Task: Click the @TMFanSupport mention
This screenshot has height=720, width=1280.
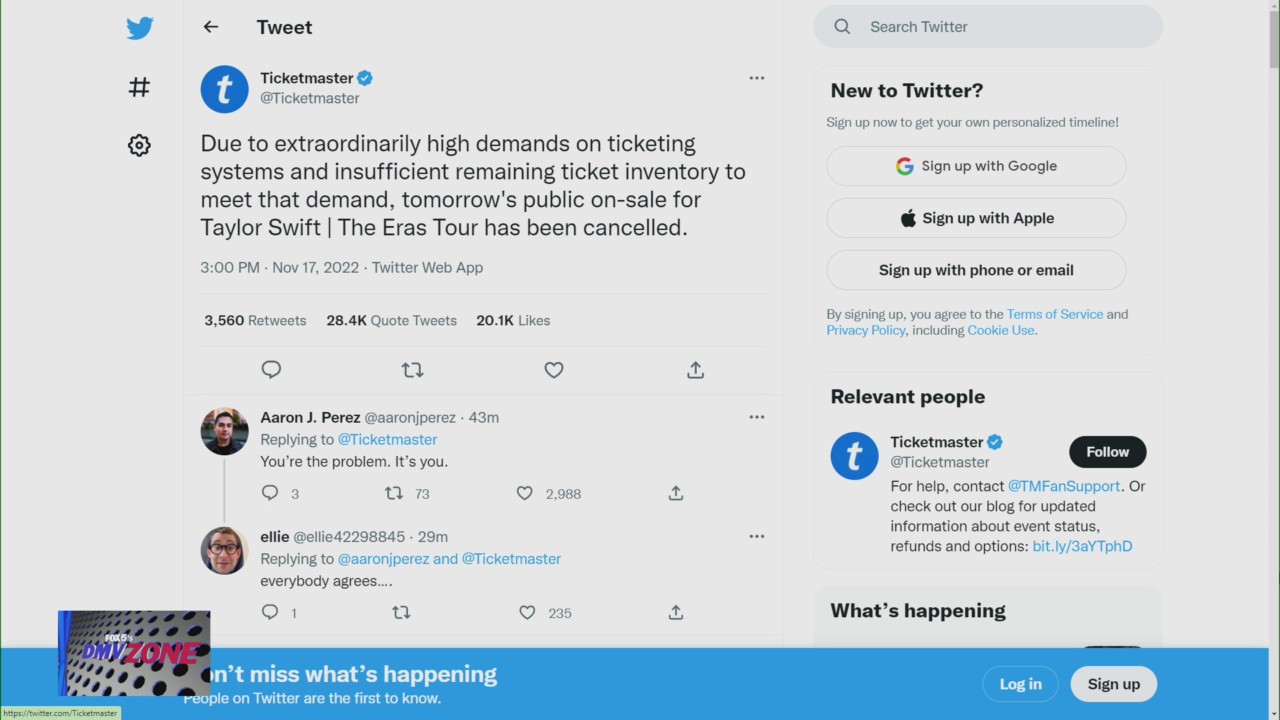Action: point(1063,486)
